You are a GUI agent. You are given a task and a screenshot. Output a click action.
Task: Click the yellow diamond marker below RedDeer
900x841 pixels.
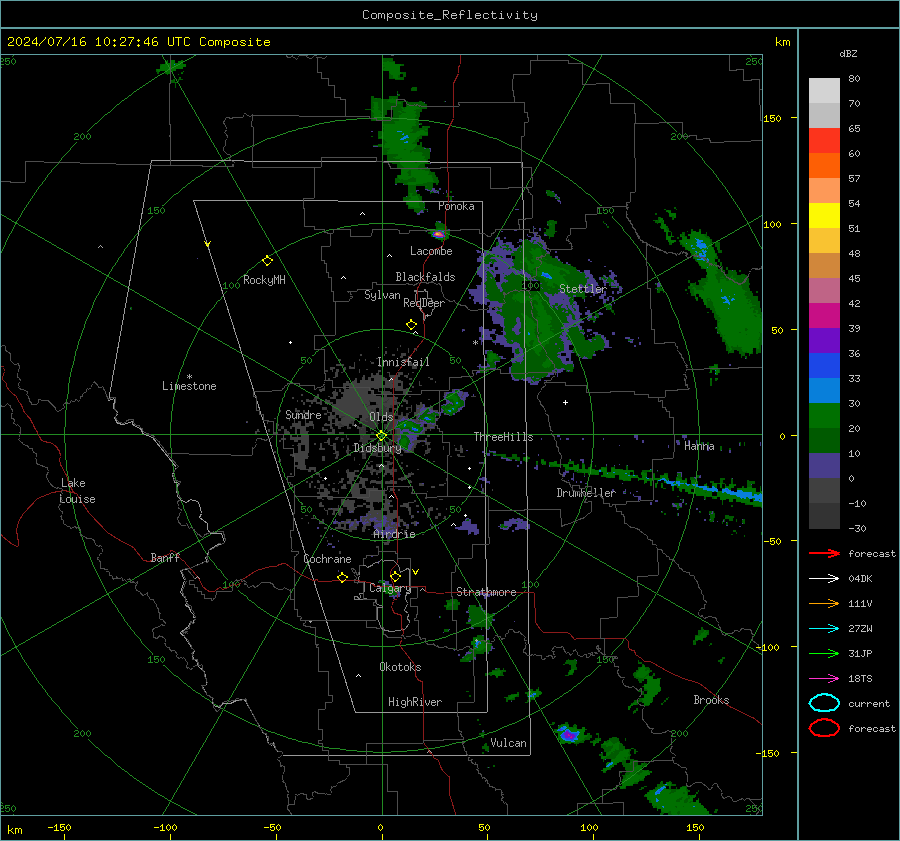tap(412, 325)
